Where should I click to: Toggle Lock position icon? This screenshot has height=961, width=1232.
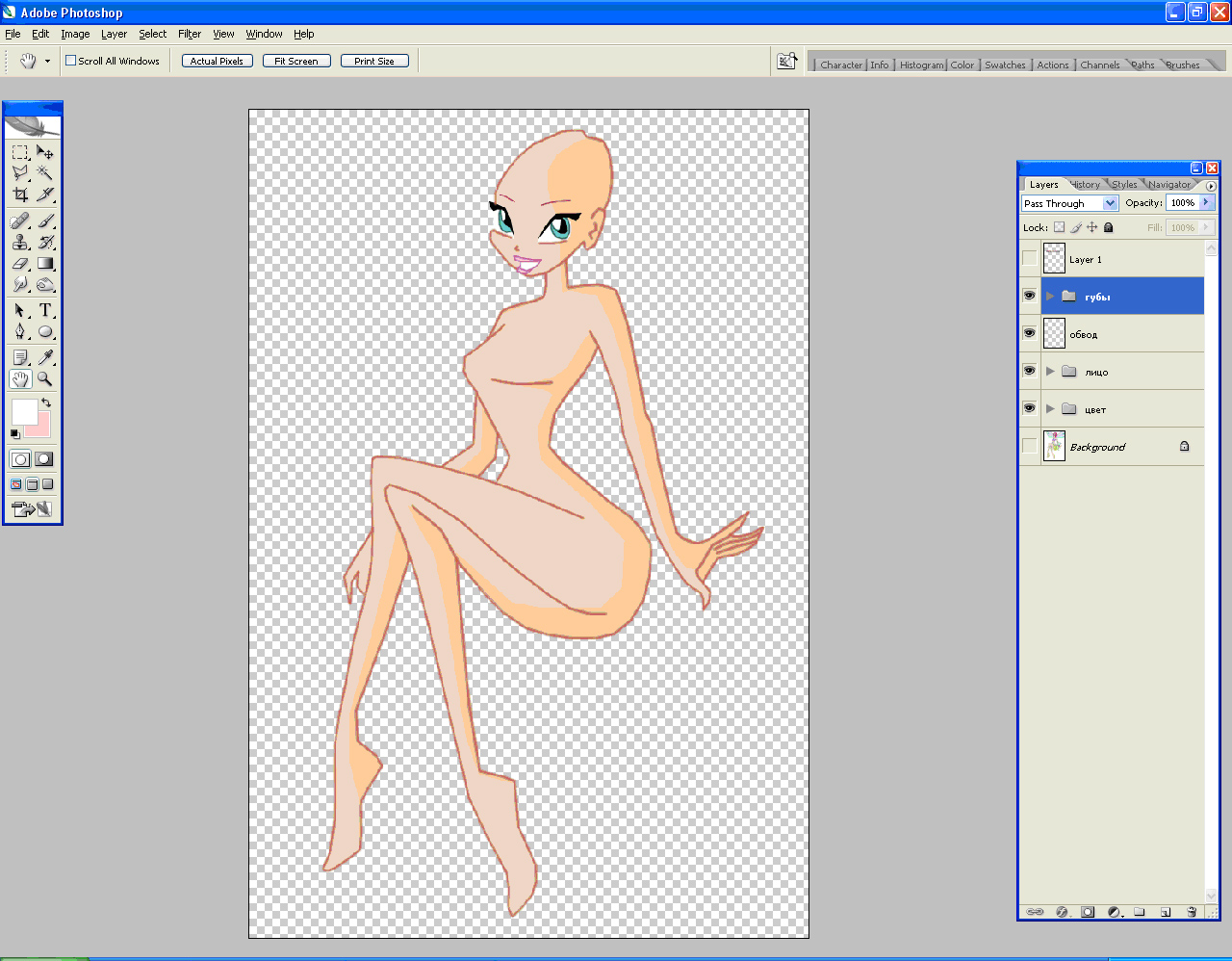1092,227
